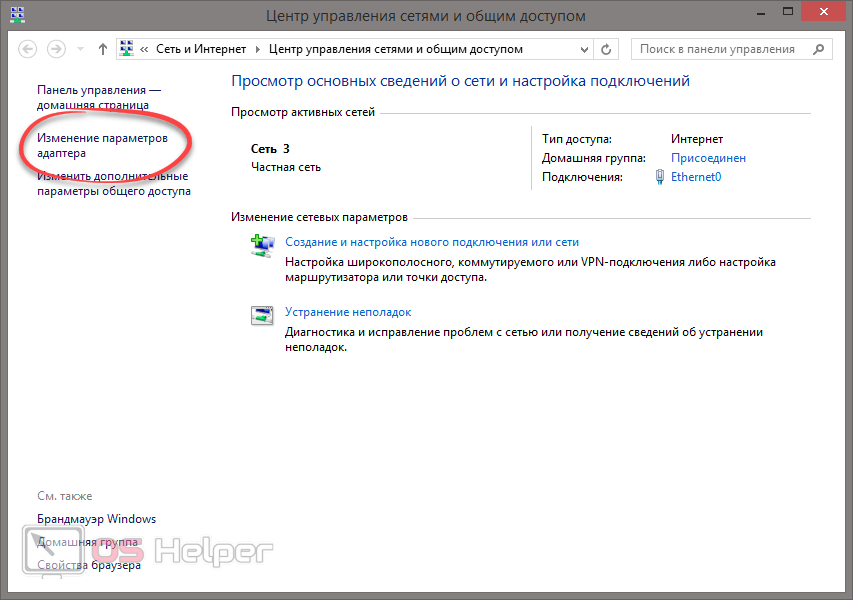Viewport: 853px width, 600px height.
Task: Expand the address bar history dropdown
Action: pos(582,49)
